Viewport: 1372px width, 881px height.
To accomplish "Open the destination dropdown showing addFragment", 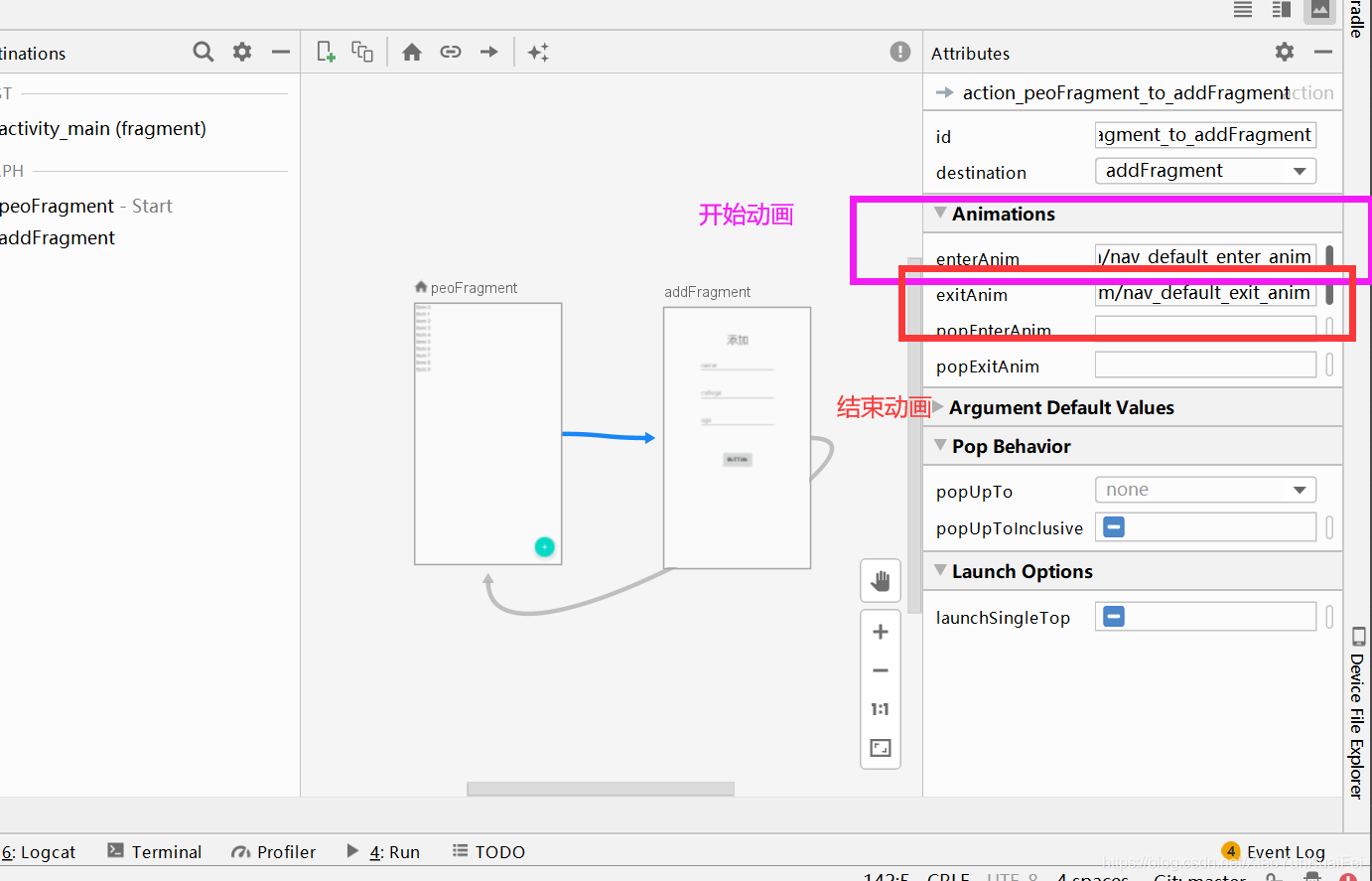I will point(1206,171).
